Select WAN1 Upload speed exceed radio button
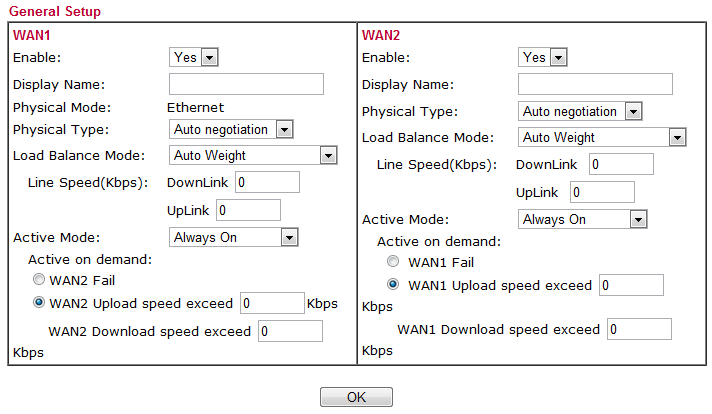The width and height of the screenshot is (712, 414). click(394, 286)
